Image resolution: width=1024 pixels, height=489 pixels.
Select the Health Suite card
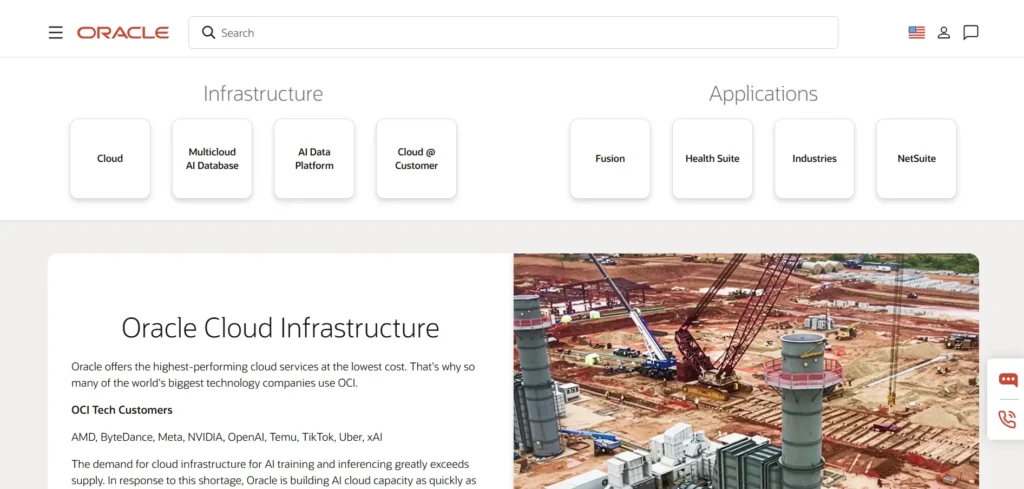tap(712, 159)
